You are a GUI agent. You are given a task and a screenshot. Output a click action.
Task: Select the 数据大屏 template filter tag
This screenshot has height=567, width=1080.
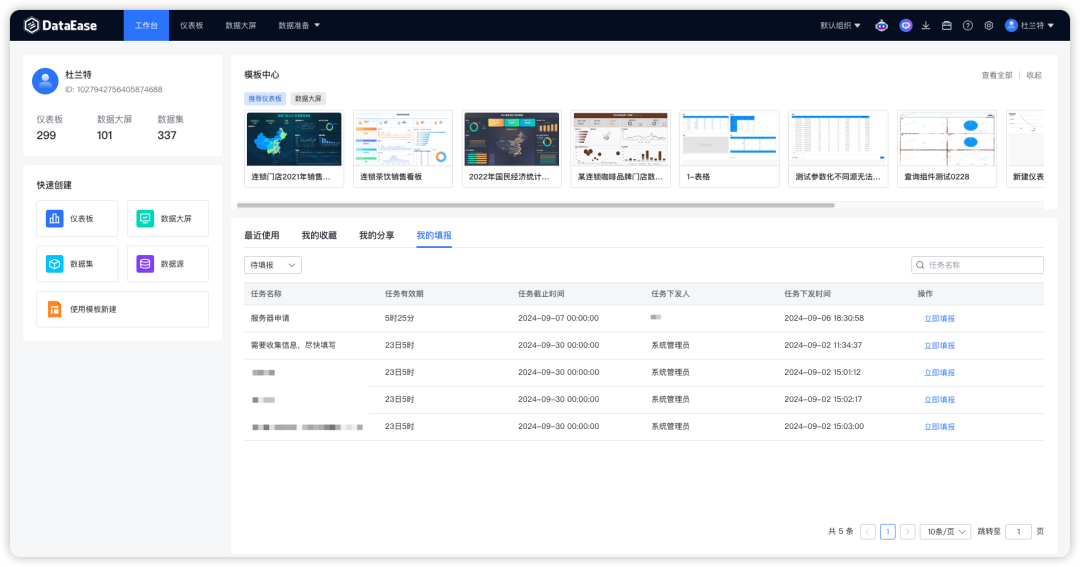[x=308, y=99]
